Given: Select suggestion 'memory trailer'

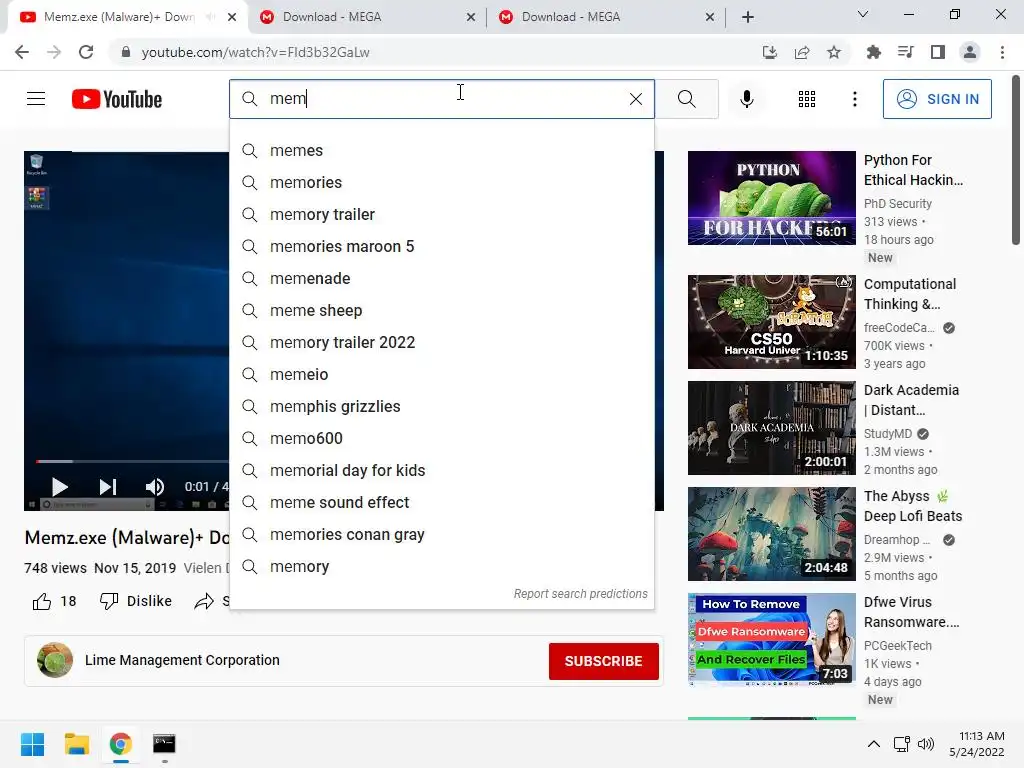Looking at the screenshot, I should coord(441,214).
